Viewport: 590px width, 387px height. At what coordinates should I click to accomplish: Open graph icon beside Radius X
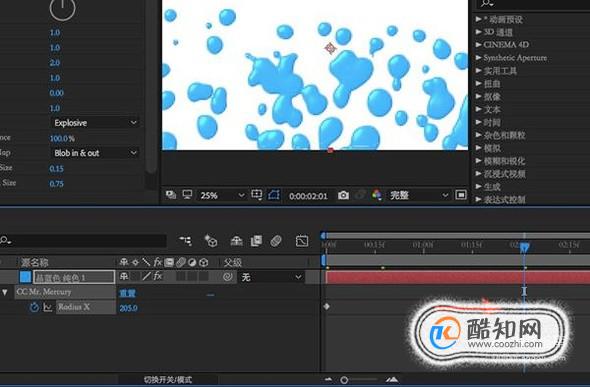pos(47,307)
